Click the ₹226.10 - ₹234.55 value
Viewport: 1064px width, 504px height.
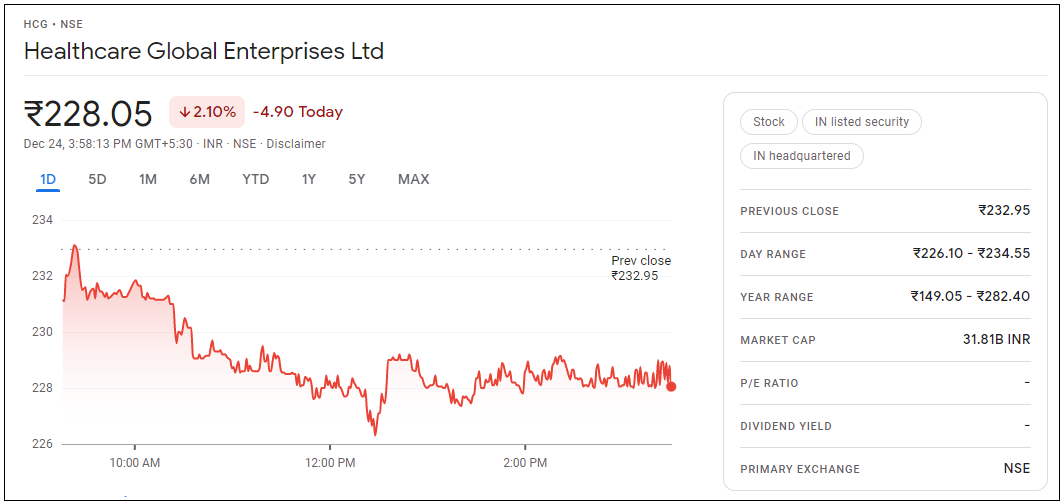pos(972,254)
